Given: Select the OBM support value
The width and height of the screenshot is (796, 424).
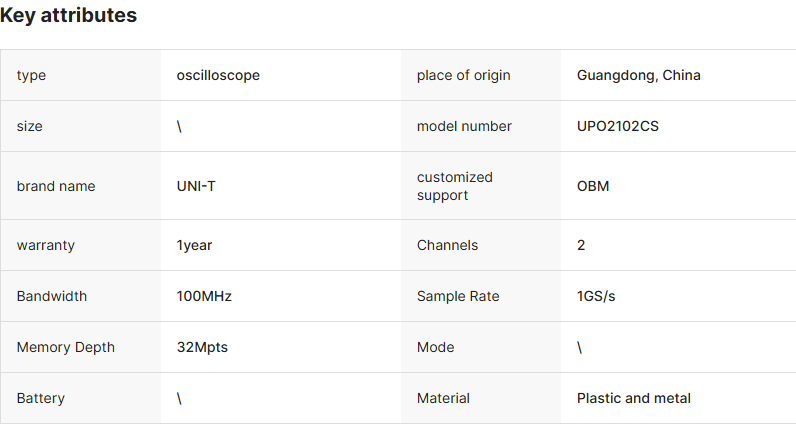Looking at the screenshot, I should click(x=593, y=186).
